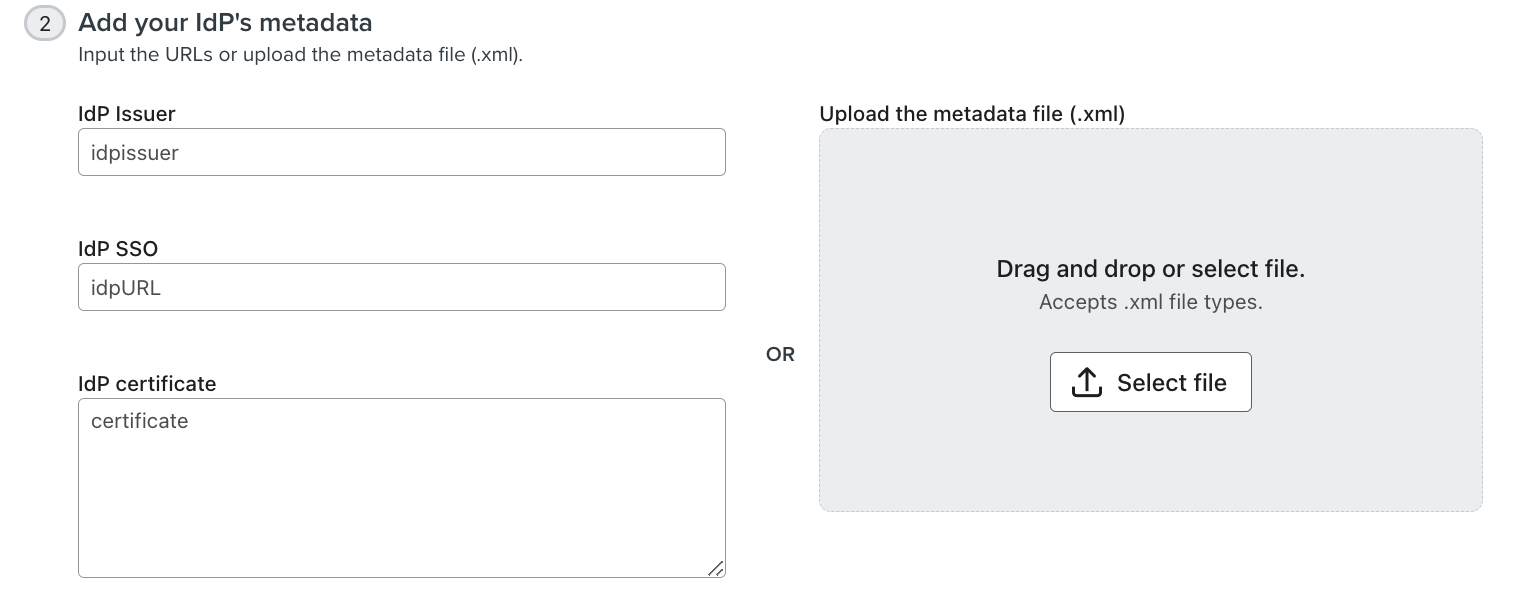This screenshot has height=592, width=1514.
Task: Click the step 2 numbered circle badge
Action: pos(44,23)
